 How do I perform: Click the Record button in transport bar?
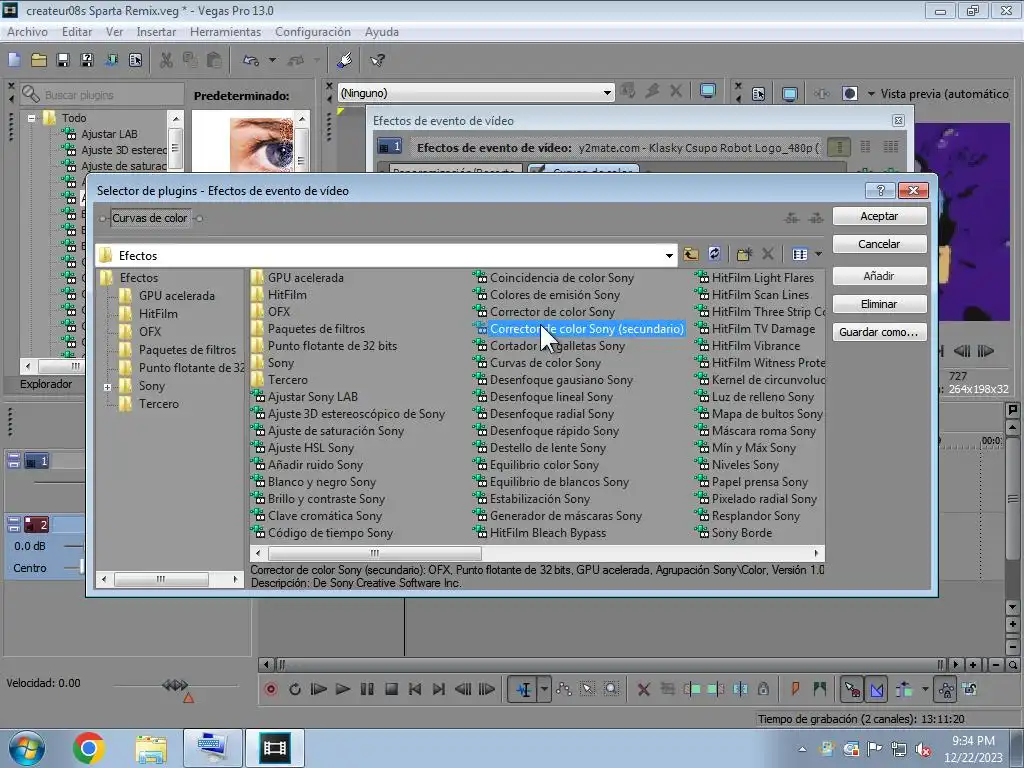[x=271, y=689]
